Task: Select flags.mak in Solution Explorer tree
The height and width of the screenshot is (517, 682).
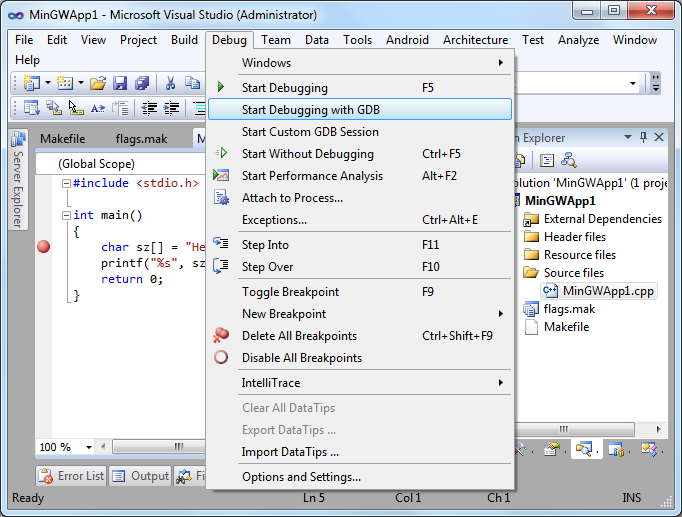Action: (x=569, y=309)
